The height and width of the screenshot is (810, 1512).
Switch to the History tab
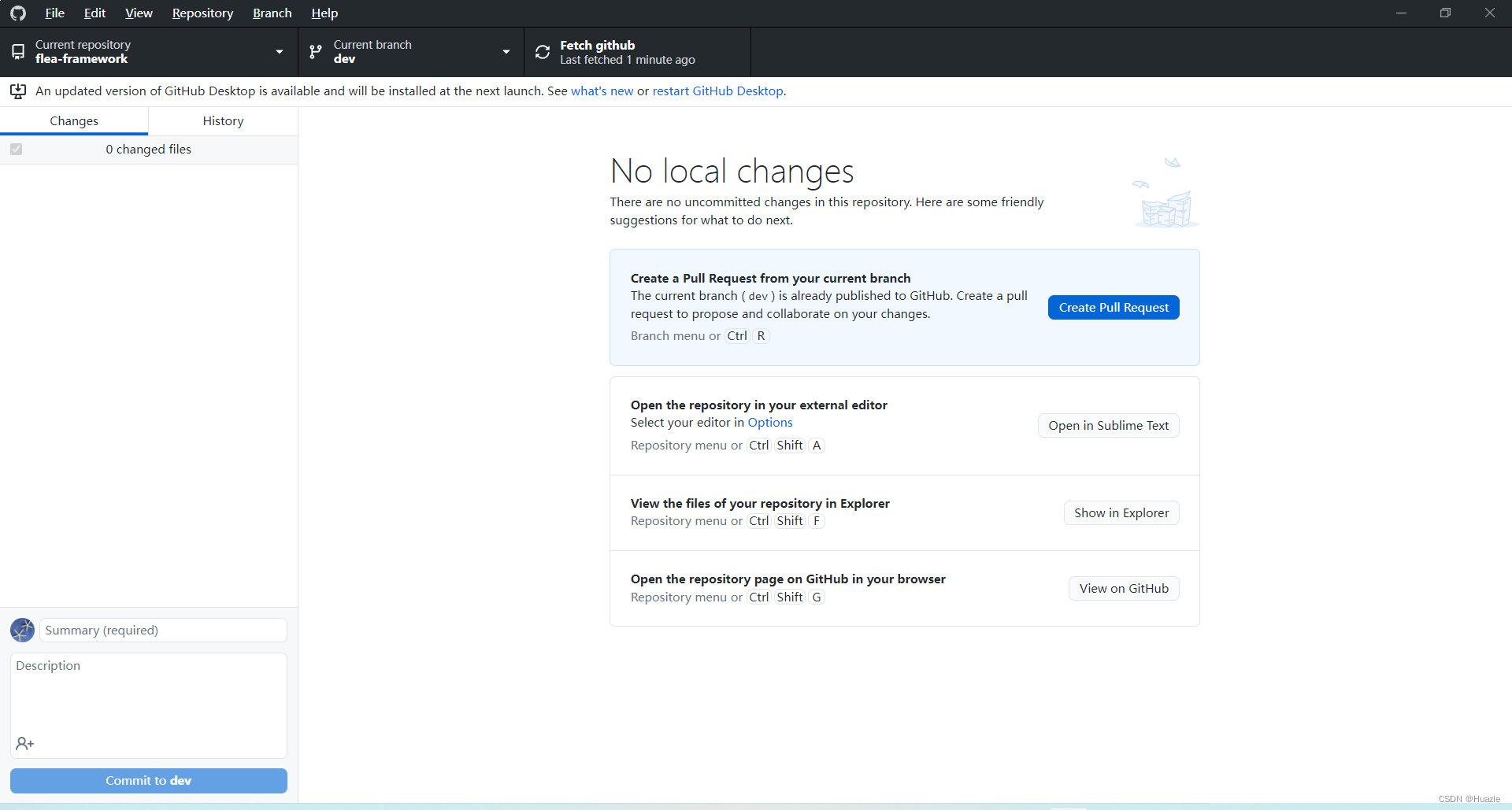click(223, 121)
